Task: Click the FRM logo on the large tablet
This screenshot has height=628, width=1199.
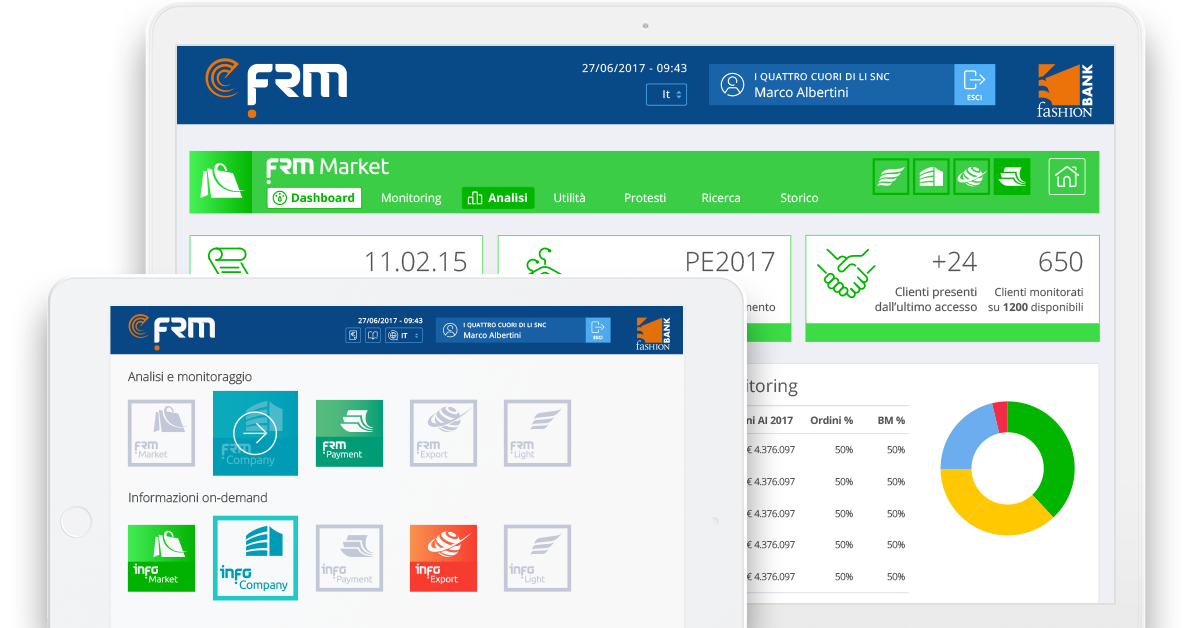Action: tap(276, 86)
